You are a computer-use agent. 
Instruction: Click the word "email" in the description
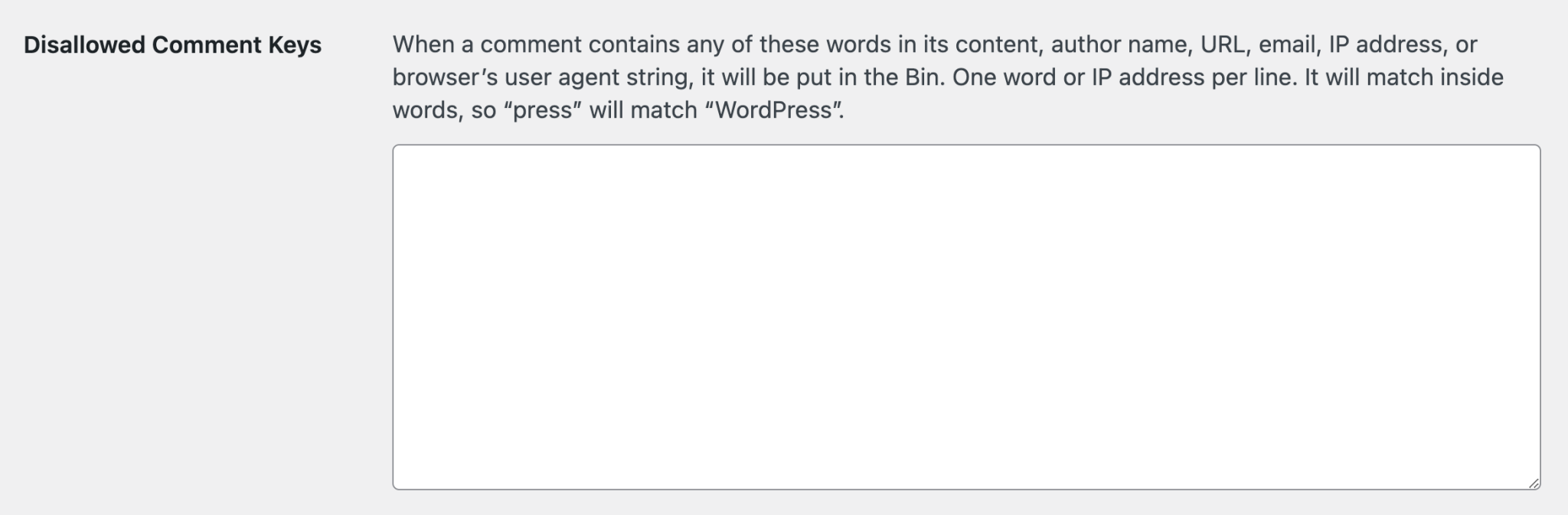[x=1289, y=44]
